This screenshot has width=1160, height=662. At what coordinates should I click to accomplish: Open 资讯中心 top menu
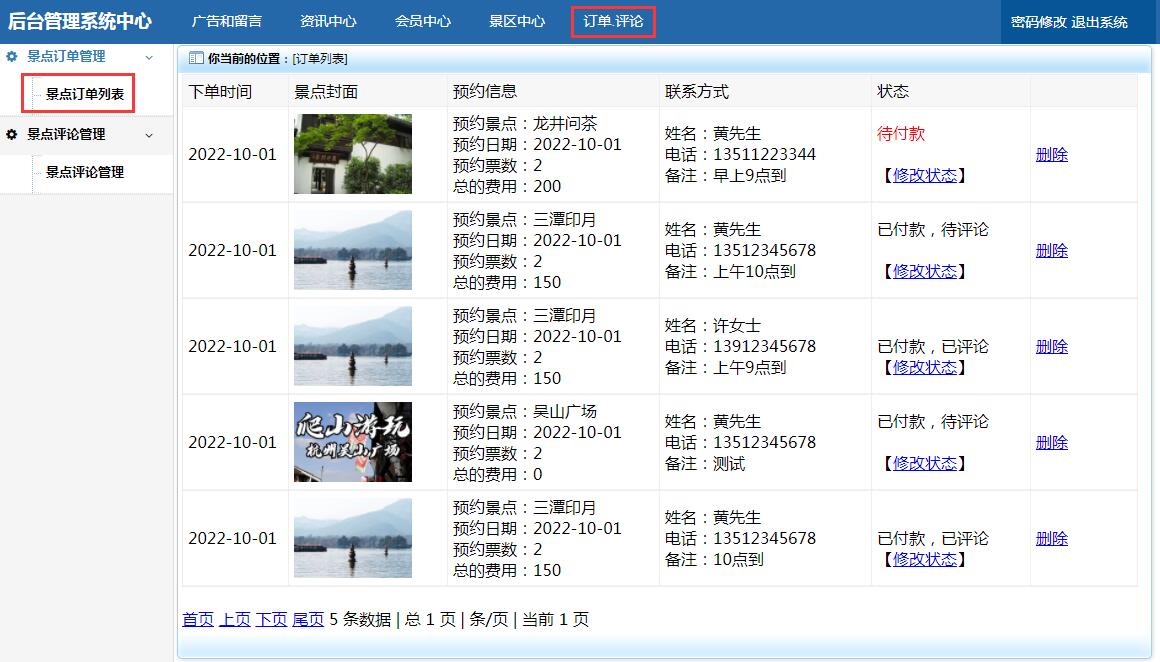(328, 21)
